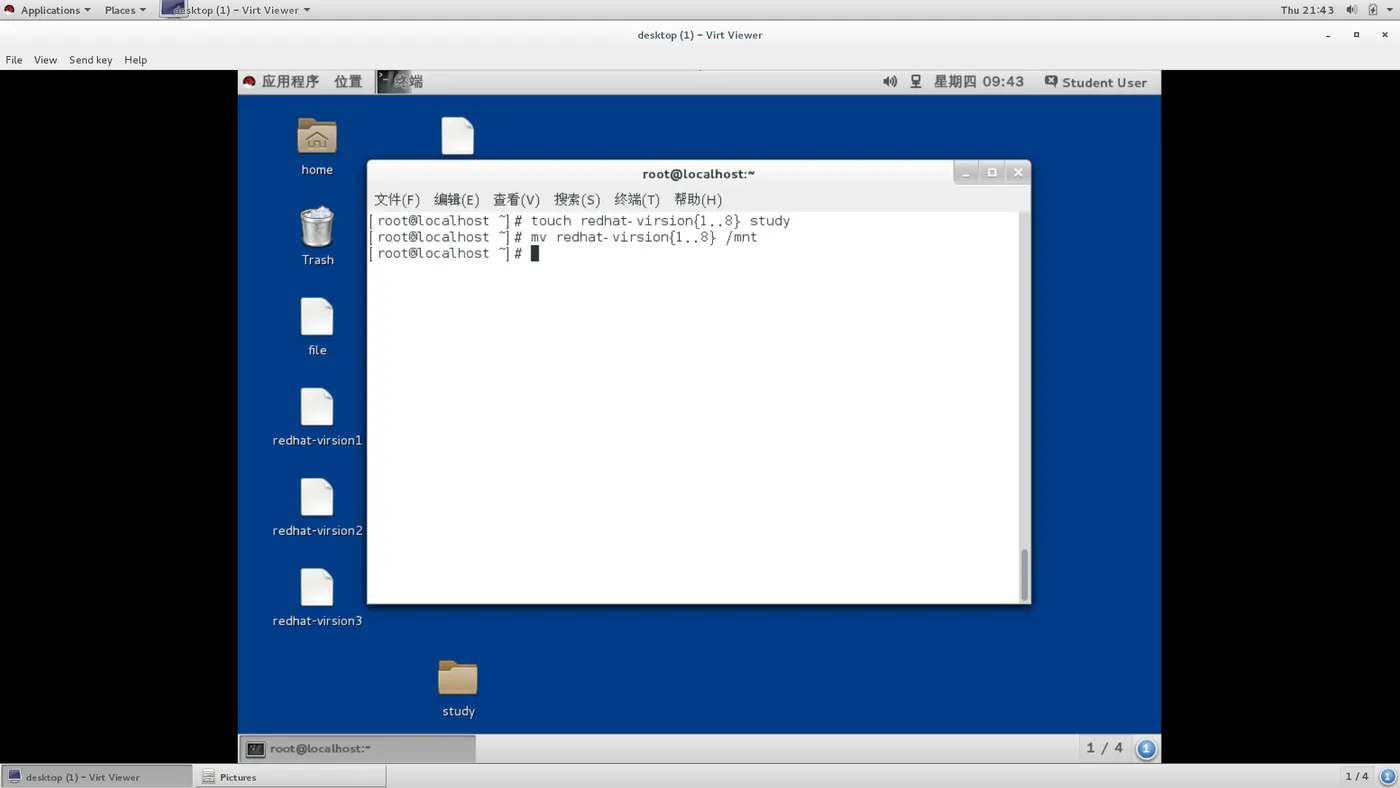Image resolution: width=1400 pixels, height=788 pixels.
Task: Select the unlabeled file icon above the terminal
Action: [x=458, y=136]
